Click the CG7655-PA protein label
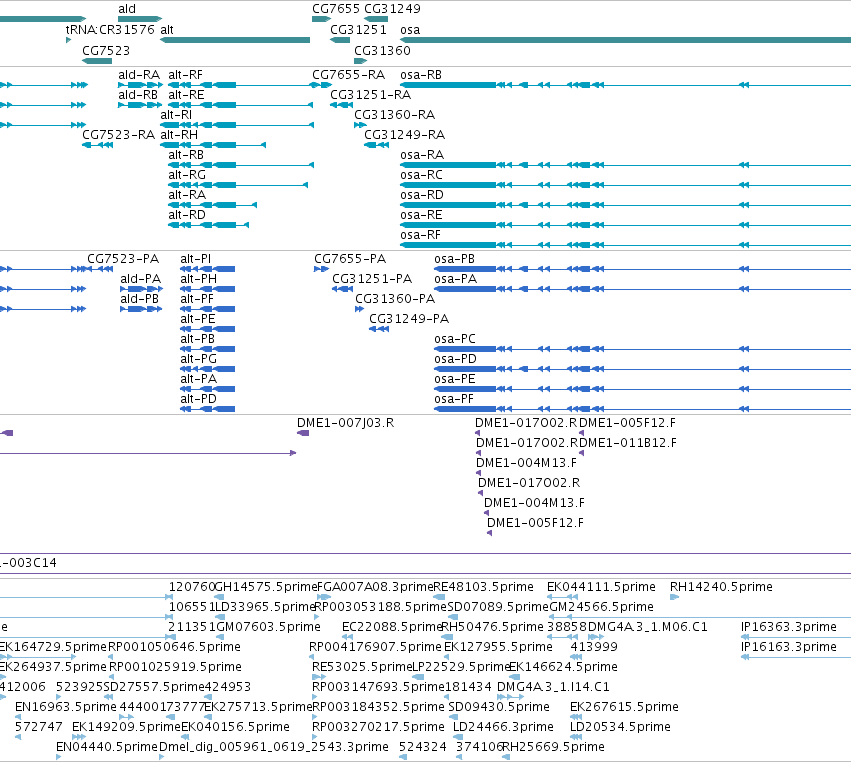Screen dimensions: 851x762 pyautogui.click(x=350, y=259)
